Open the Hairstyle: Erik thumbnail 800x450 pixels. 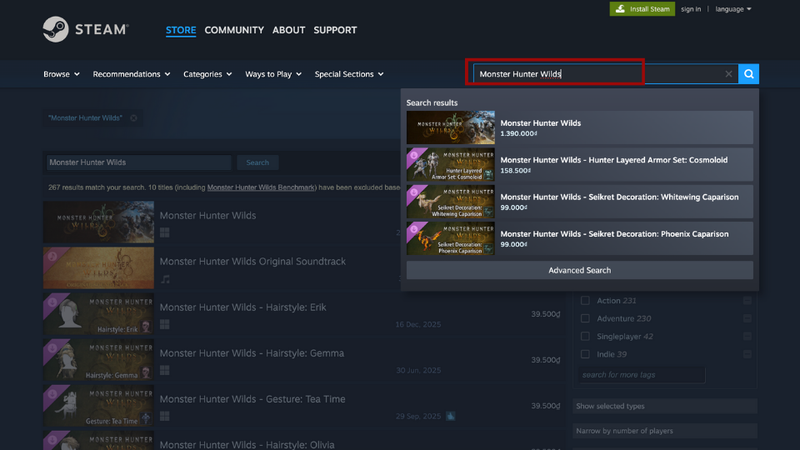98,314
